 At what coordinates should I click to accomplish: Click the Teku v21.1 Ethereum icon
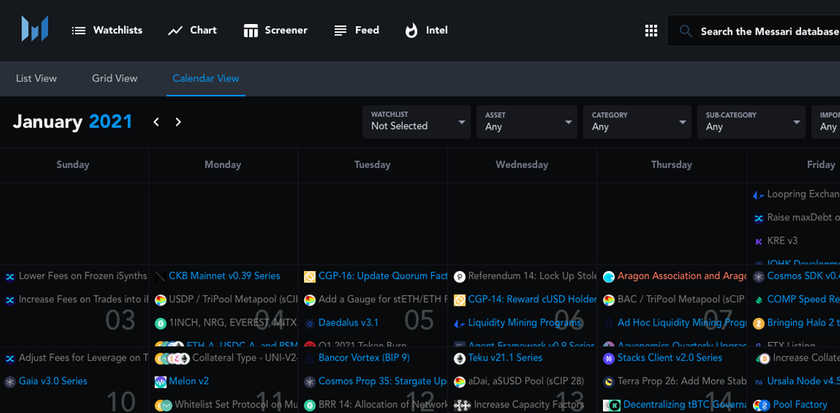click(x=459, y=358)
